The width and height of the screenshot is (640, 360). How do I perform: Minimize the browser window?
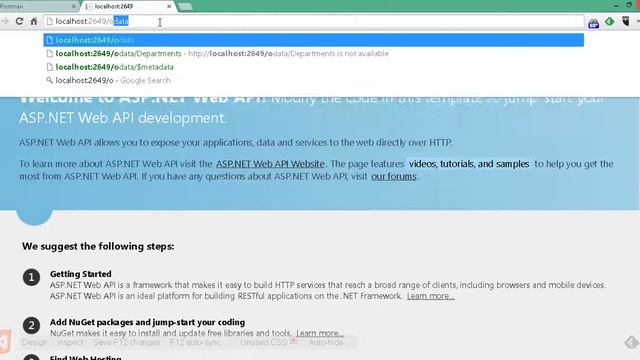click(x=616, y=5)
